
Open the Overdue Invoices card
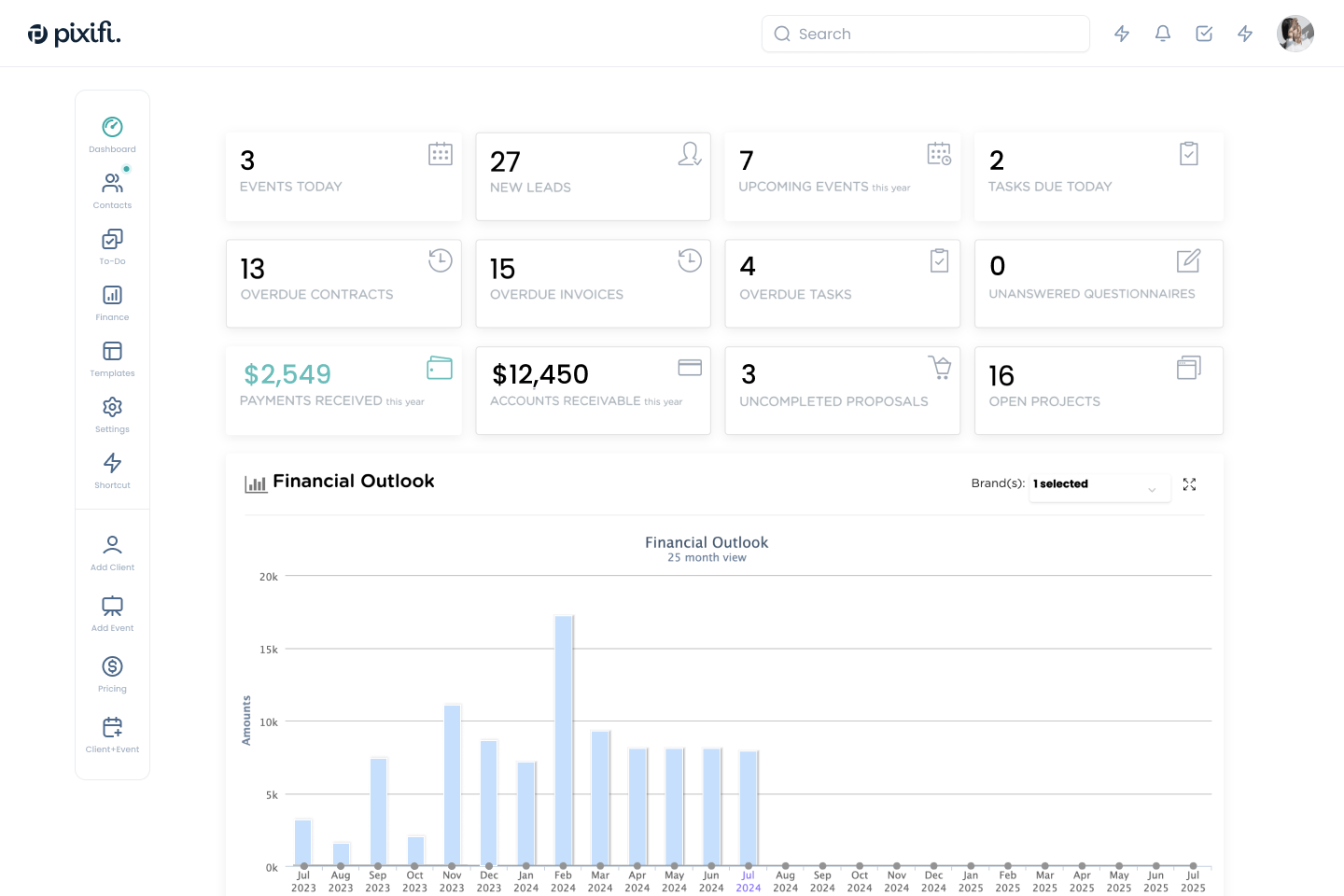tap(594, 284)
